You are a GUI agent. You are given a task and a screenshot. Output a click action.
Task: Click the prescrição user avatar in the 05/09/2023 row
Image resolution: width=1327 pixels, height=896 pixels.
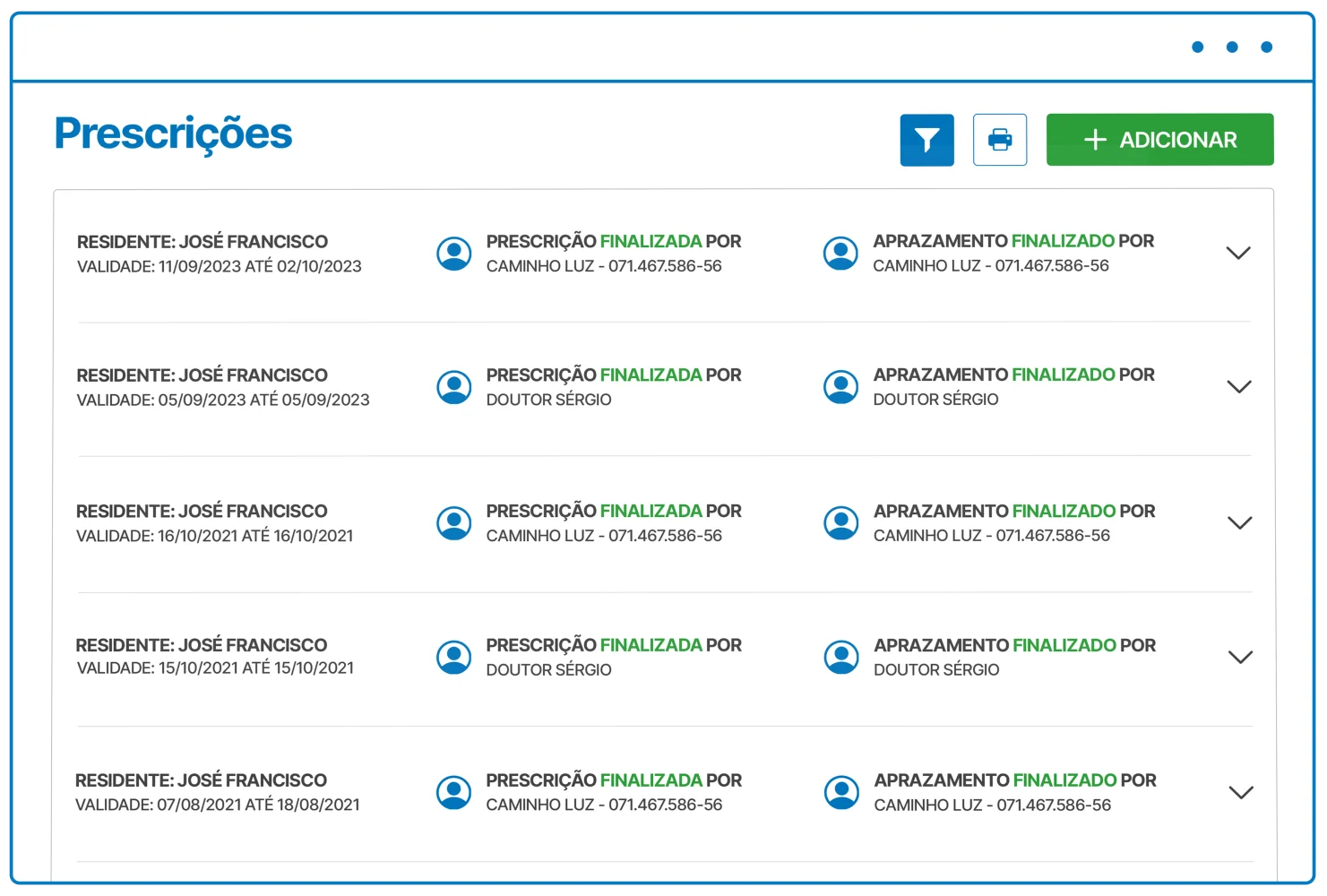[454, 387]
